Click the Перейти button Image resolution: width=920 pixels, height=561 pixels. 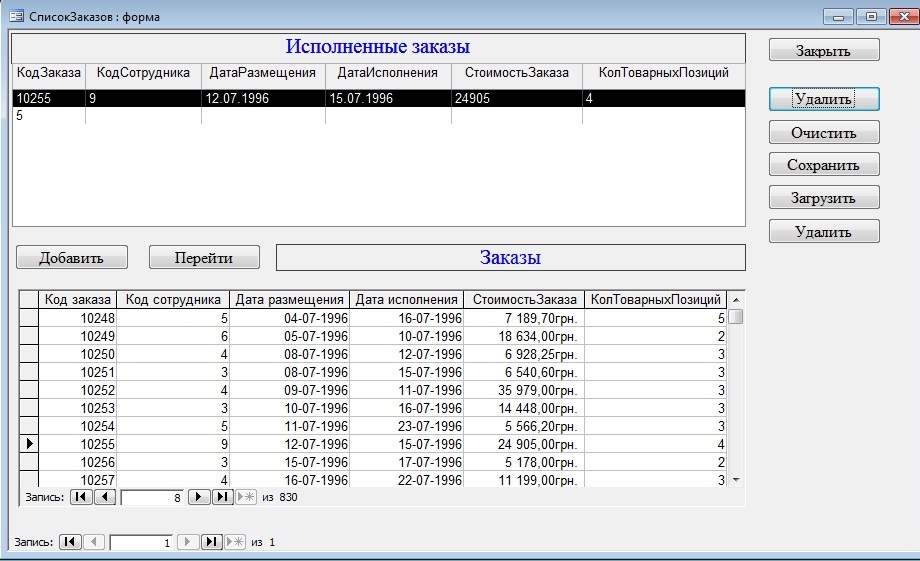pyautogui.click(x=204, y=258)
